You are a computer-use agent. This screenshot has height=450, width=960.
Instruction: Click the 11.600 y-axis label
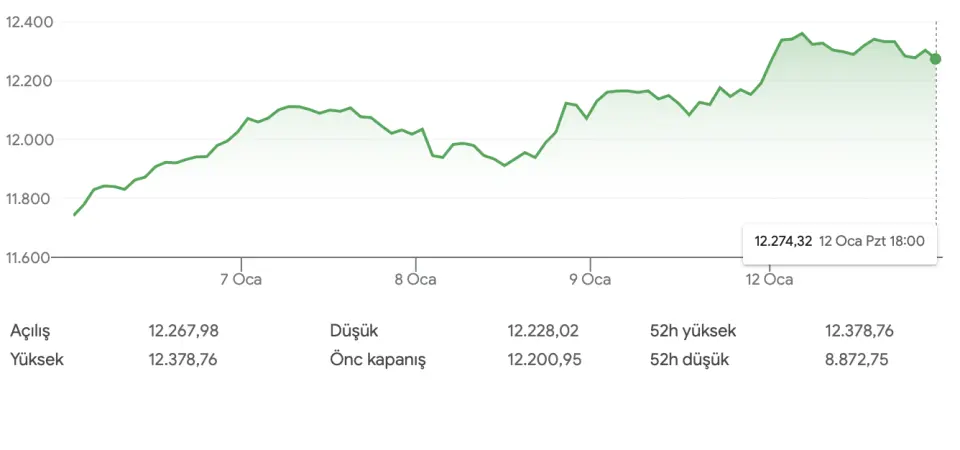[30, 258]
